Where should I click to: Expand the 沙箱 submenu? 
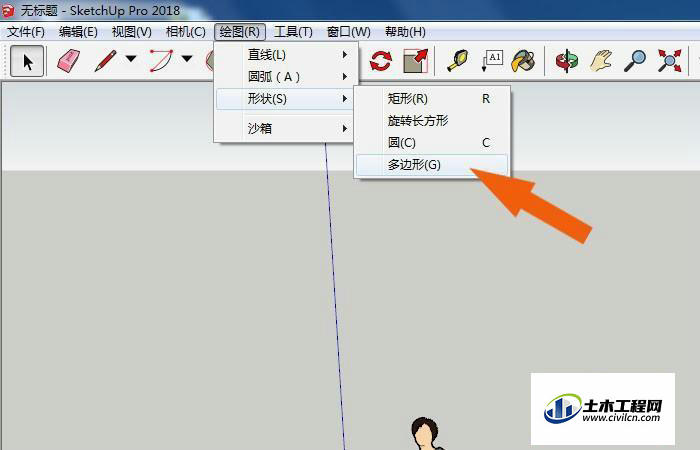286,129
